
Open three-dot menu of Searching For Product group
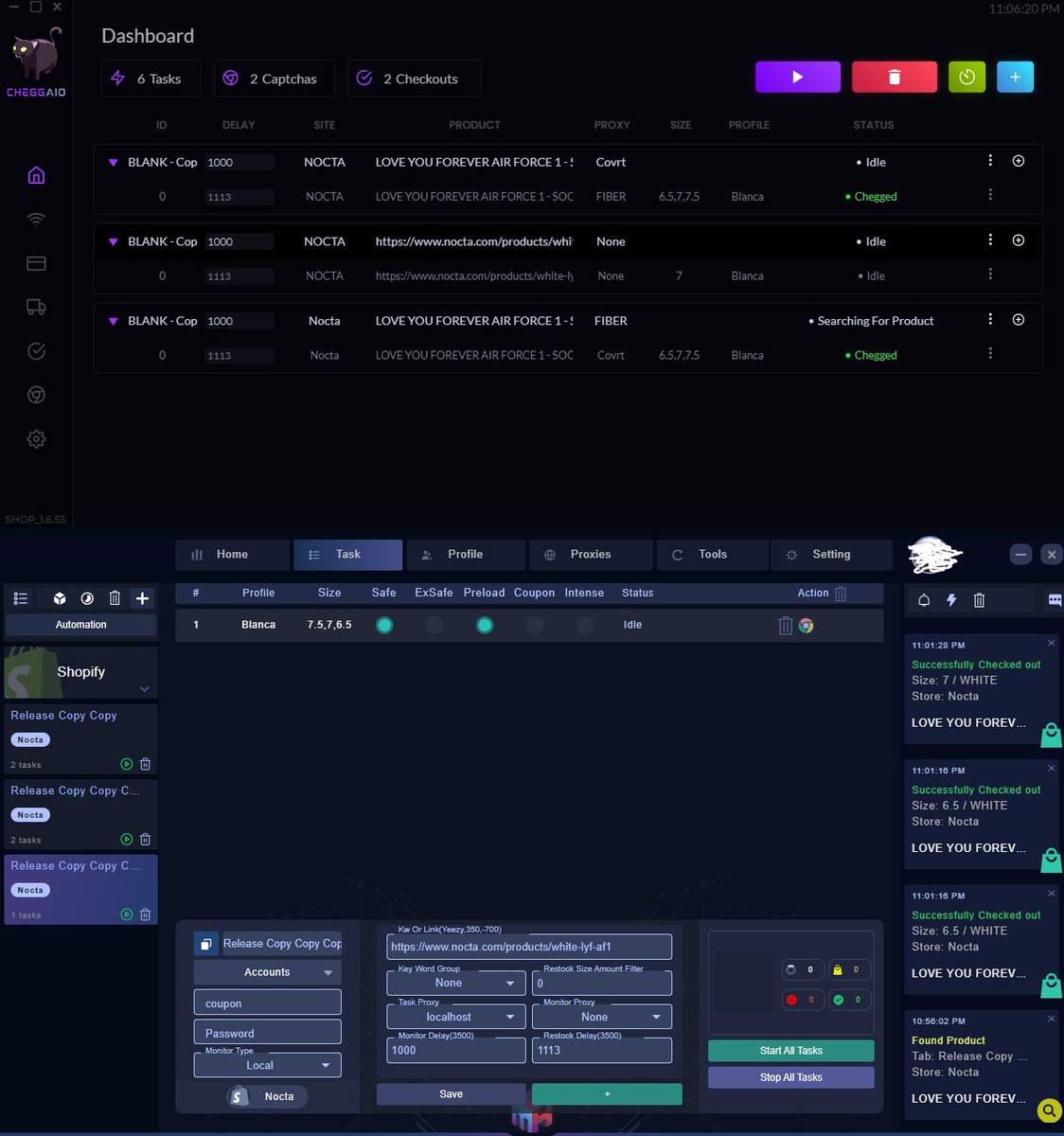click(x=990, y=319)
